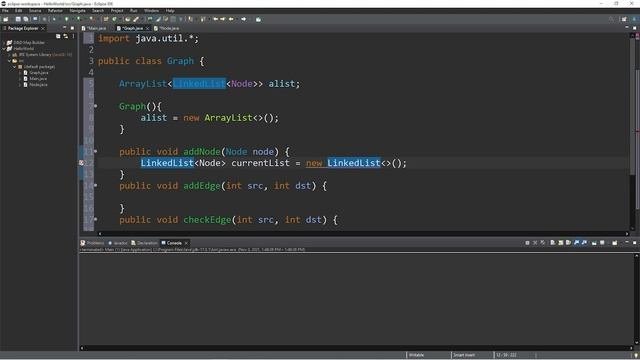The height and width of the screenshot is (360, 640).
Task: Click the green Run button in toolbar
Action: coord(67,19)
